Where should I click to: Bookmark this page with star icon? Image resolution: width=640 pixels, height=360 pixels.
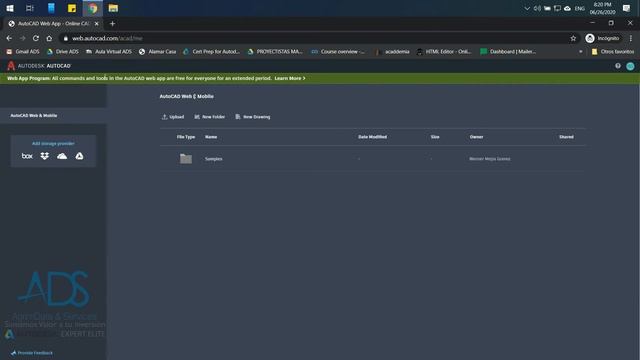point(573,38)
